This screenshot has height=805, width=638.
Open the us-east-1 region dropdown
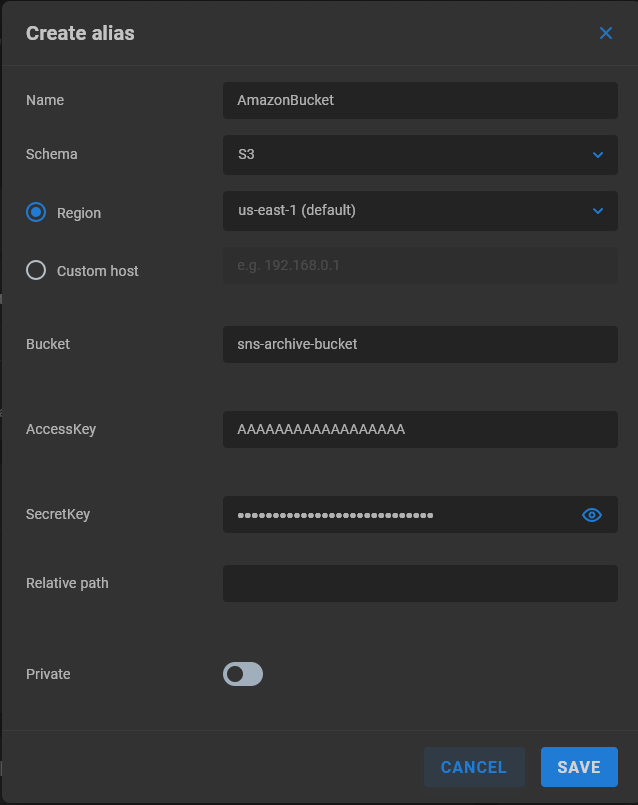(x=420, y=211)
